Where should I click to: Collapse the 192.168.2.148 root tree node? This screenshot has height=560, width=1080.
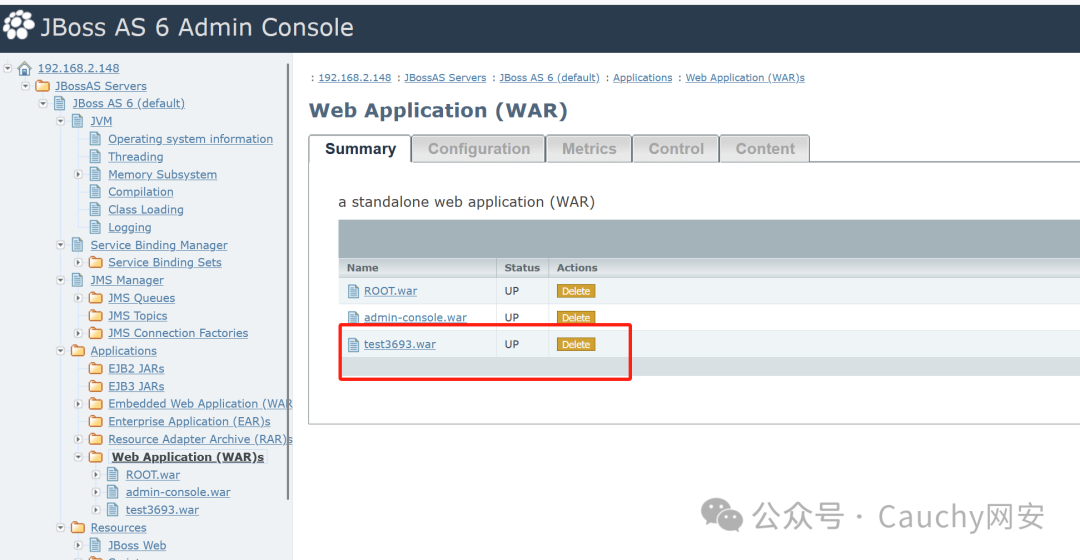(x=8, y=68)
